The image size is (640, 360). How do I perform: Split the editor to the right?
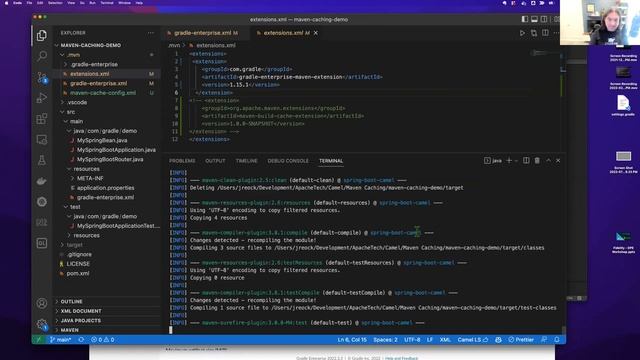click(545, 33)
